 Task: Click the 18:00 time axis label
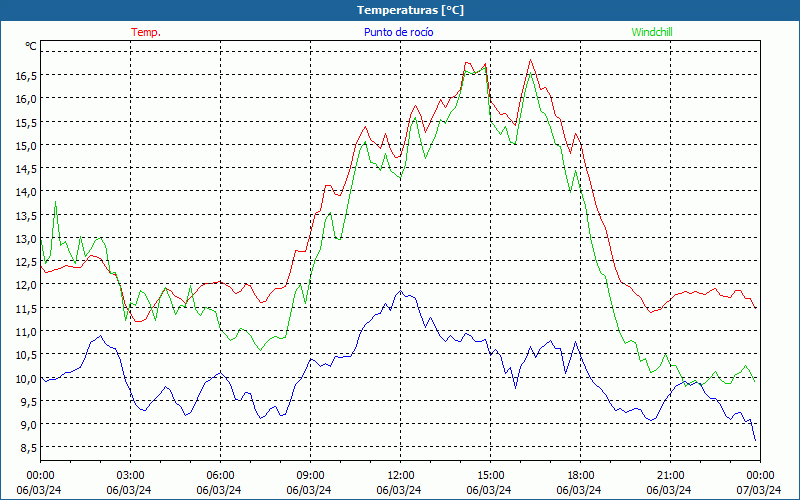click(581, 476)
